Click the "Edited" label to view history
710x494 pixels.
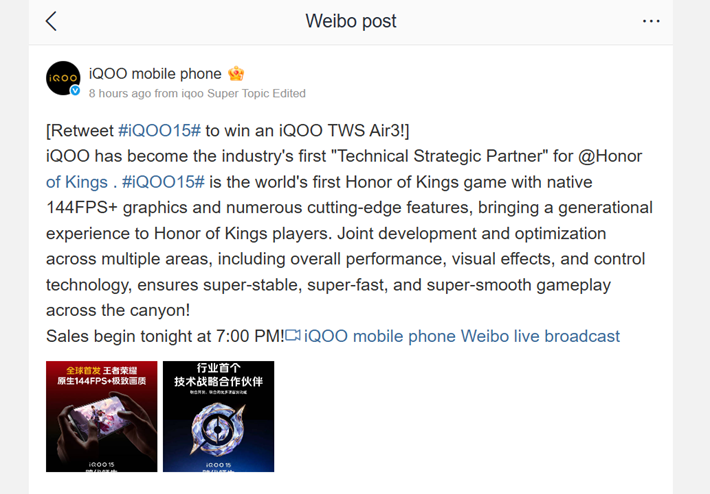(x=284, y=93)
